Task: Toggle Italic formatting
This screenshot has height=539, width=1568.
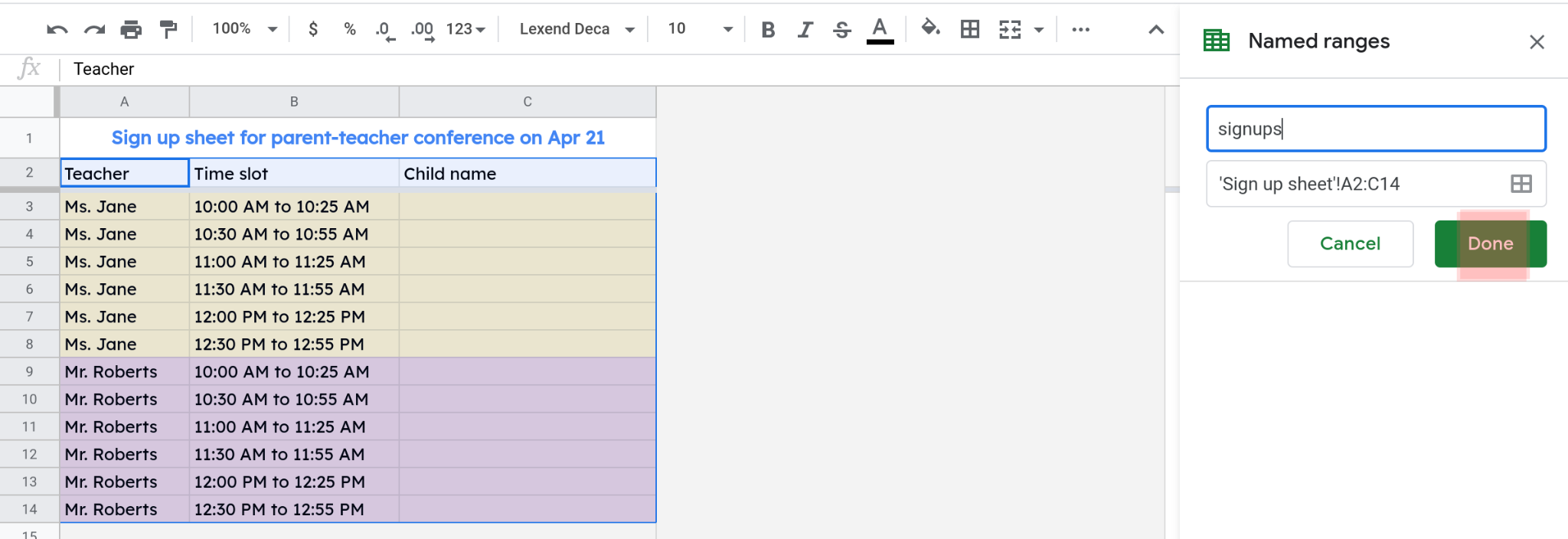Action: tap(805, 30)
